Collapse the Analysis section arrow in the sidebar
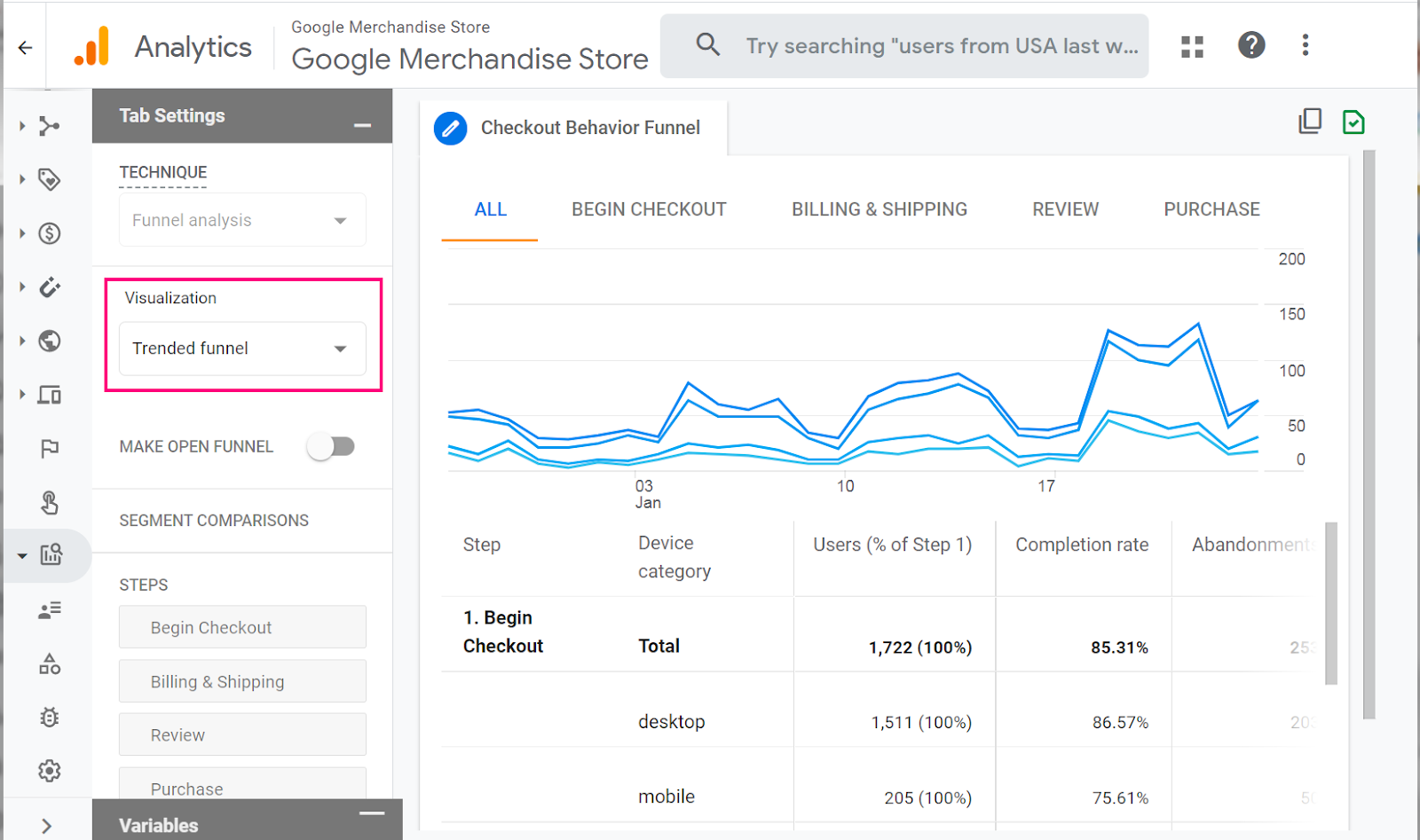The width and height of the screenshot is (1420, 840). tap(22, 556)
